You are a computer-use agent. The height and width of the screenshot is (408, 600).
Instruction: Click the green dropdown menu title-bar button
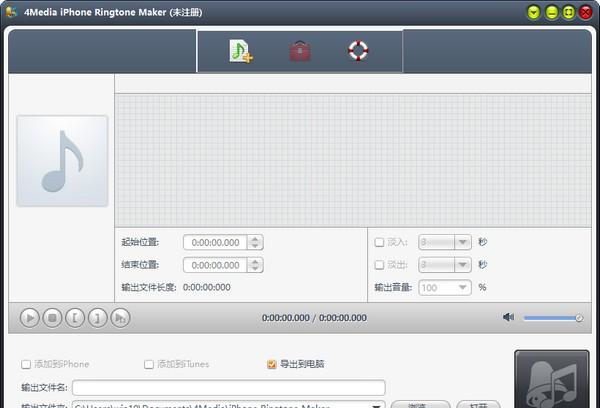coord(533,13)
